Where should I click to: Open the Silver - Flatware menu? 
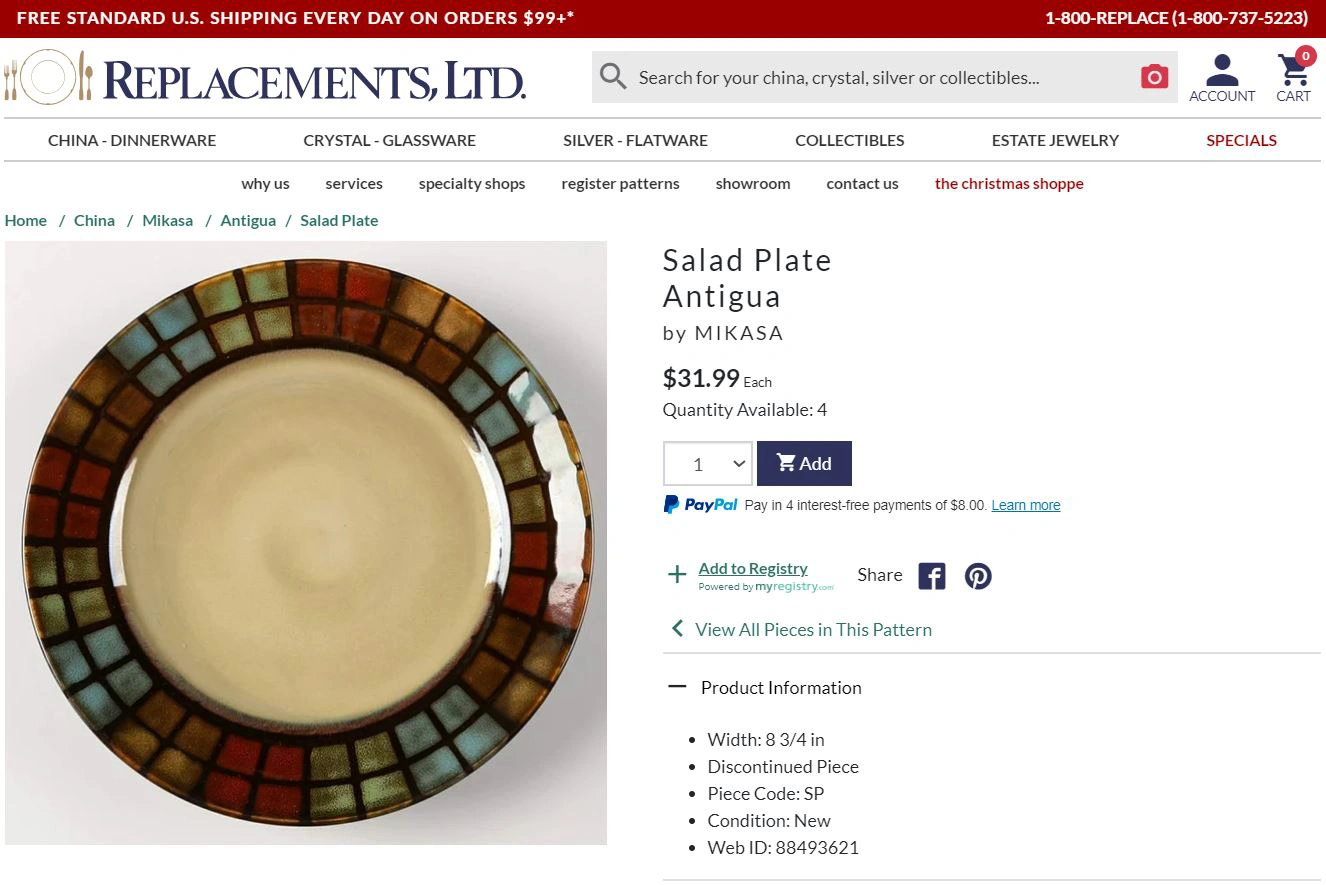click(x=635, y=140)
